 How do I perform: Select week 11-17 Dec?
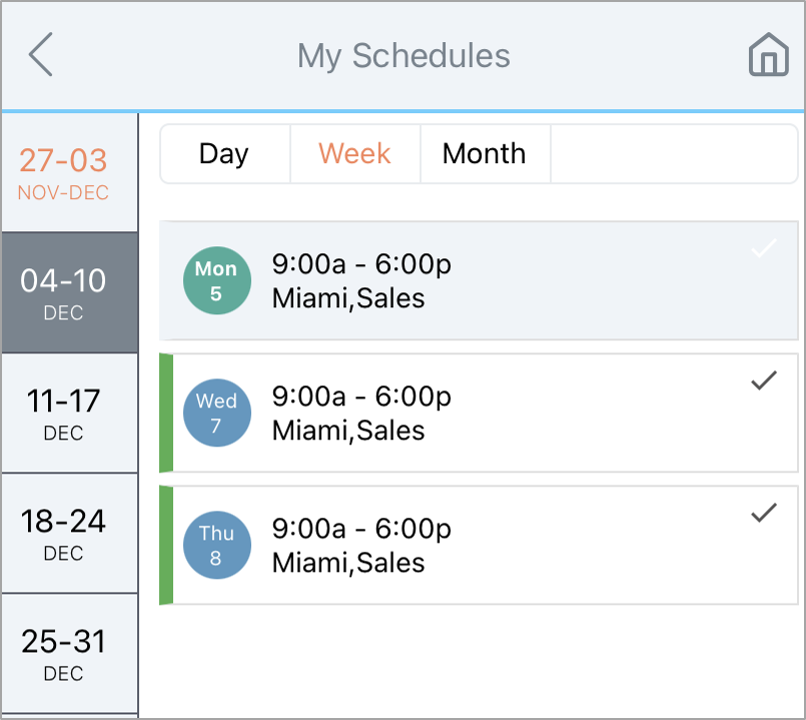pyautogui.click(x=69, y=413)
